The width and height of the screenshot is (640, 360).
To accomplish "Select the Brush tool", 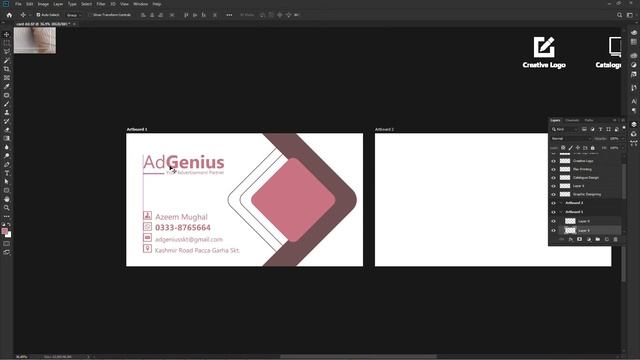I will tap(7, 104).
